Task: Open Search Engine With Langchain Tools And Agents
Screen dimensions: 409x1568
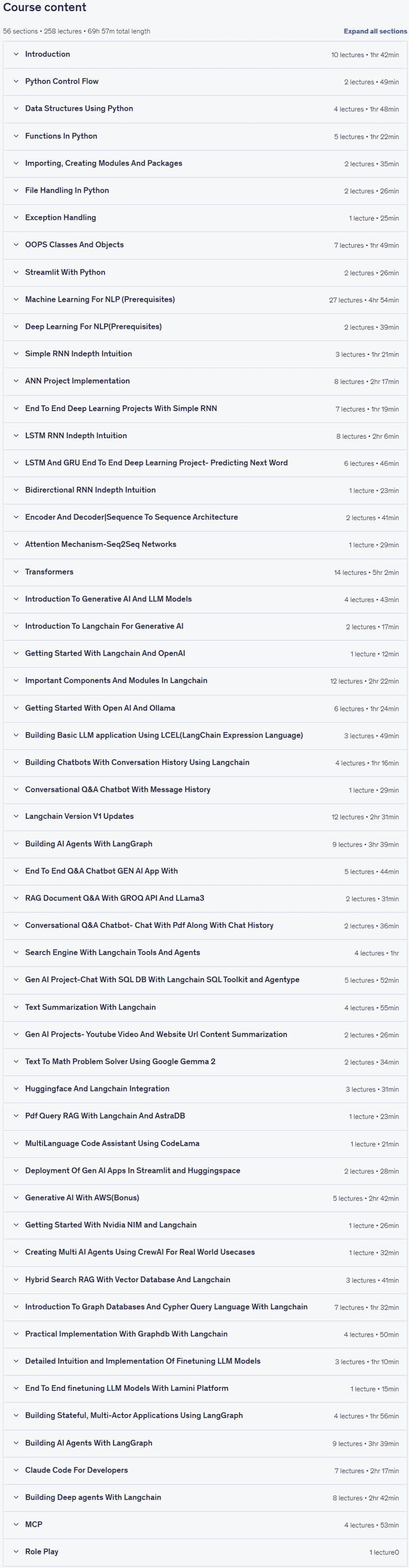Action: [205, 953]
